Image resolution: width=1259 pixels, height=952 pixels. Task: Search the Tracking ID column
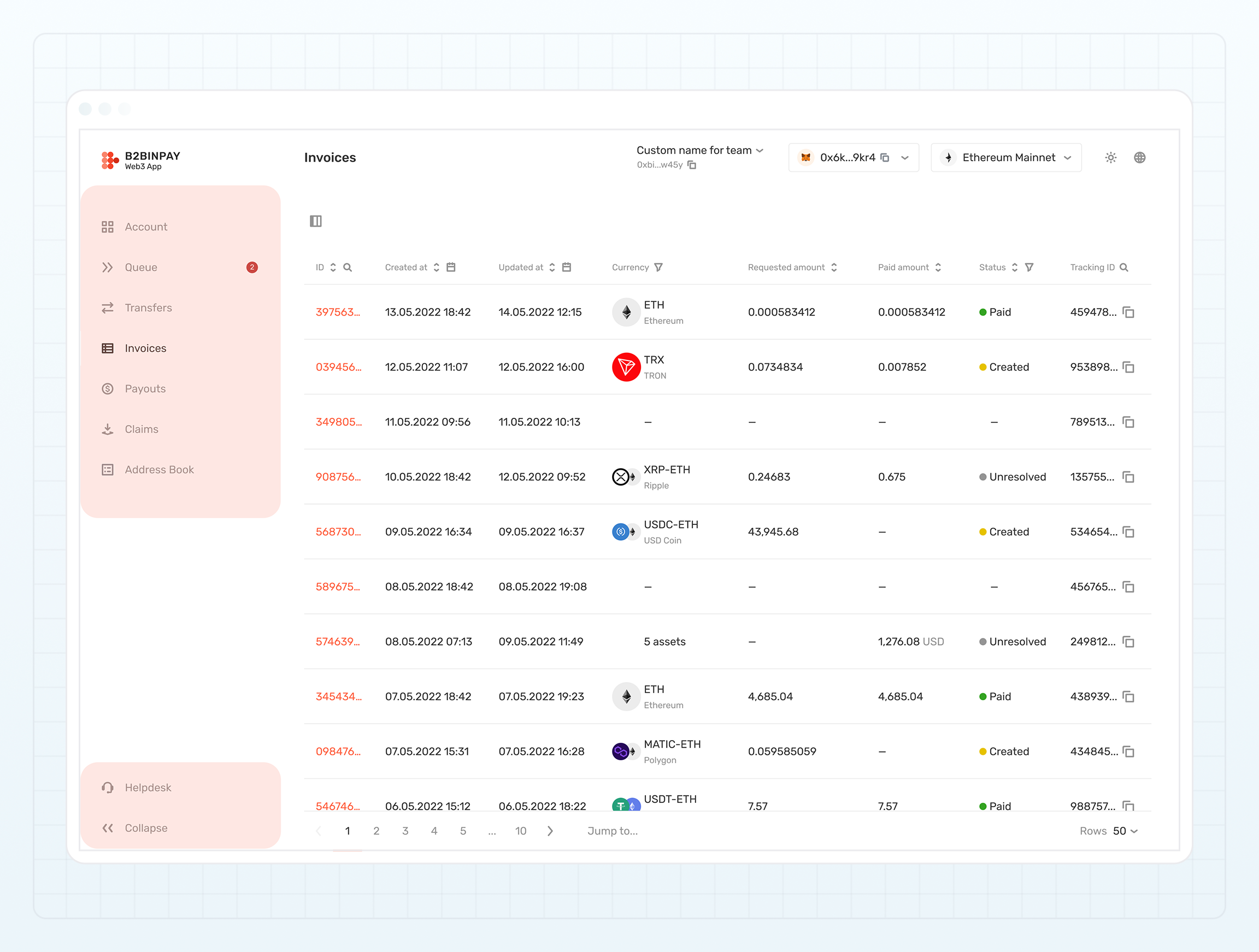[1124, 268]
